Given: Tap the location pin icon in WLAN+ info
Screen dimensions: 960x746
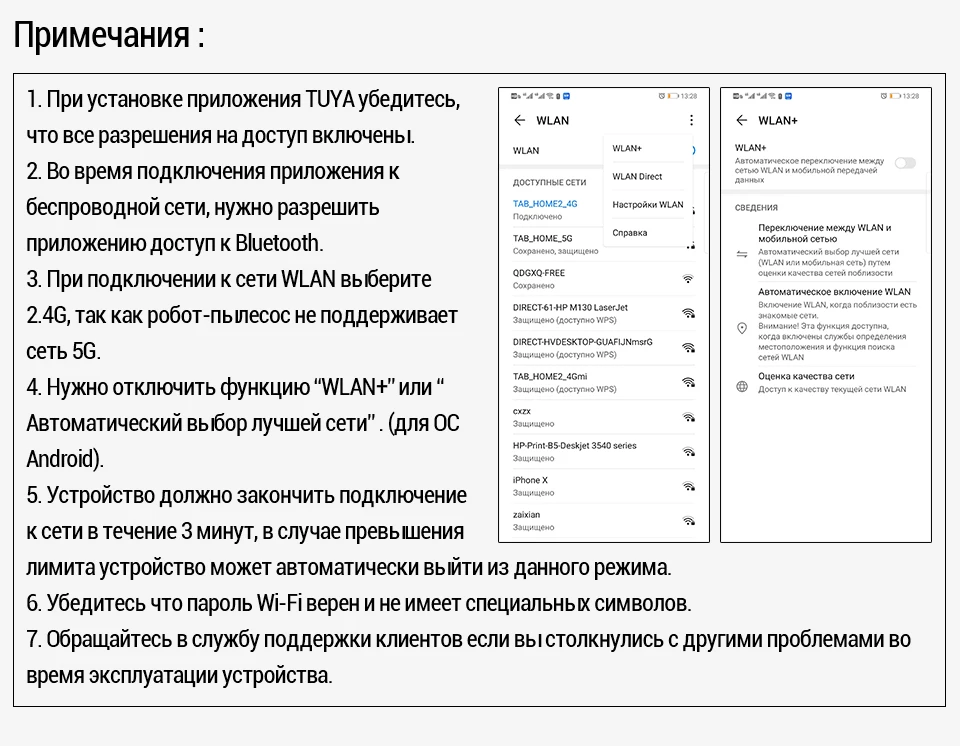Looking at the screenshot, I should point(741,328).
